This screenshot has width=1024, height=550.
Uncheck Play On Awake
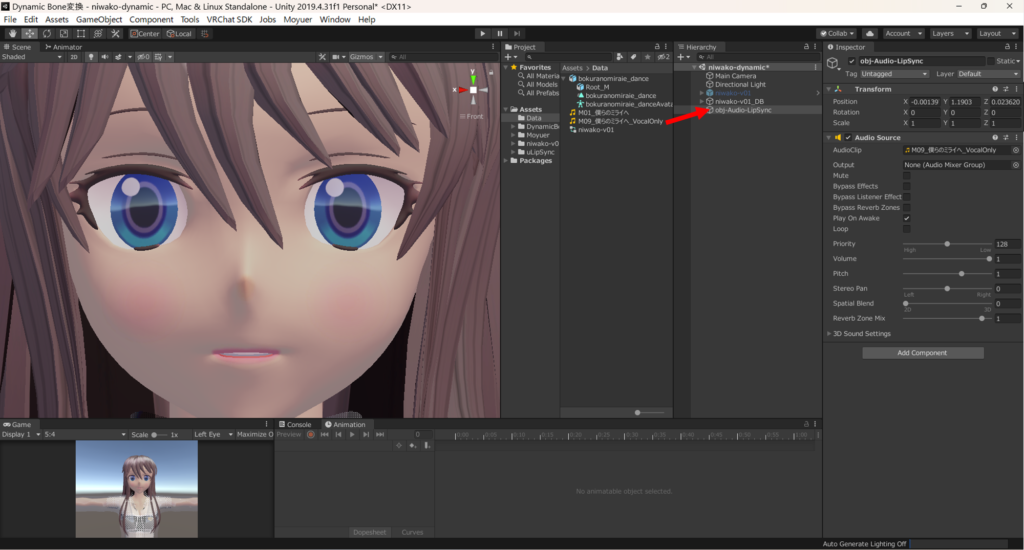[906, 218]
